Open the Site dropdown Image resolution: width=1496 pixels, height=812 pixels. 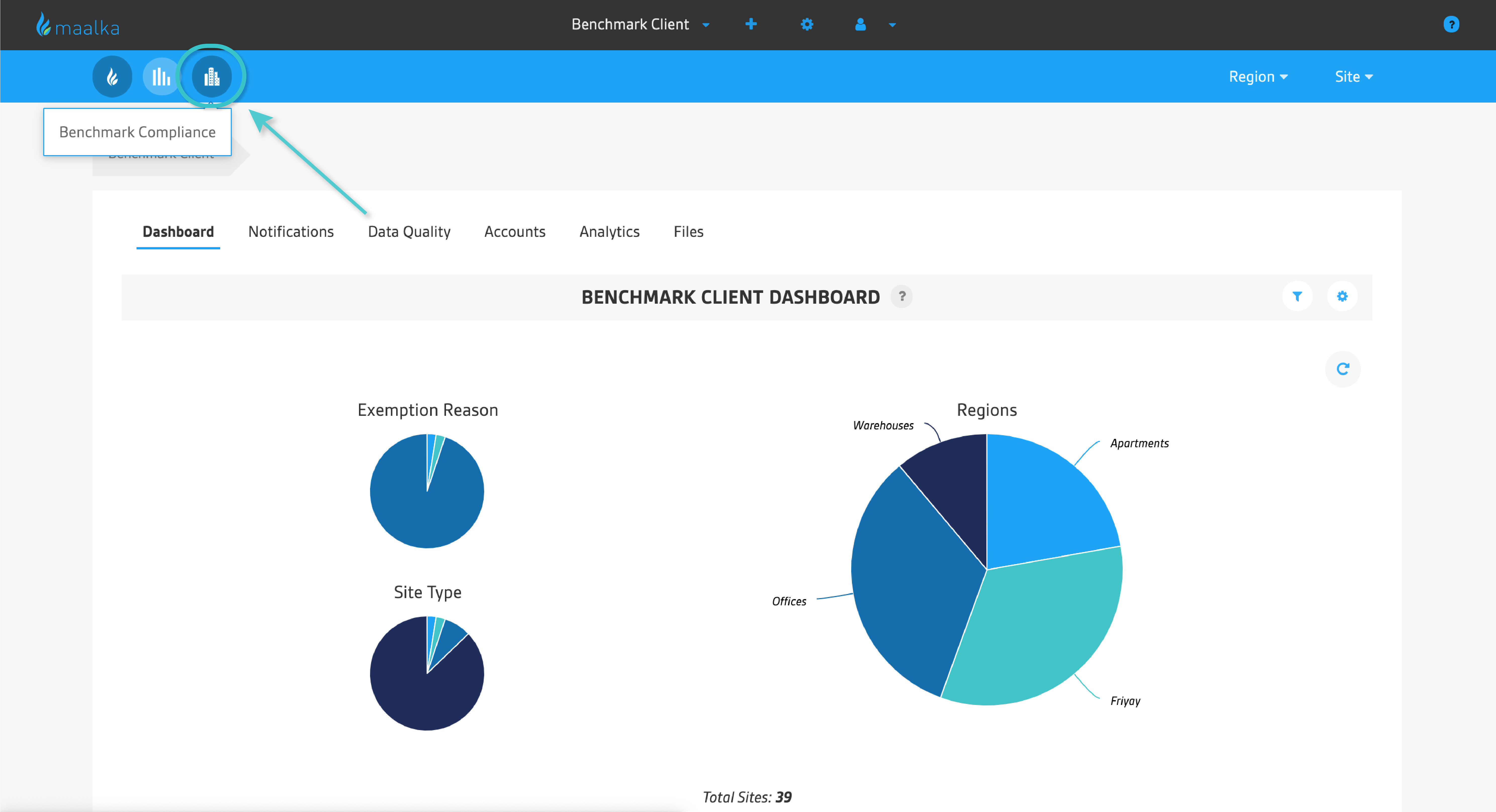click(1353, 77)
